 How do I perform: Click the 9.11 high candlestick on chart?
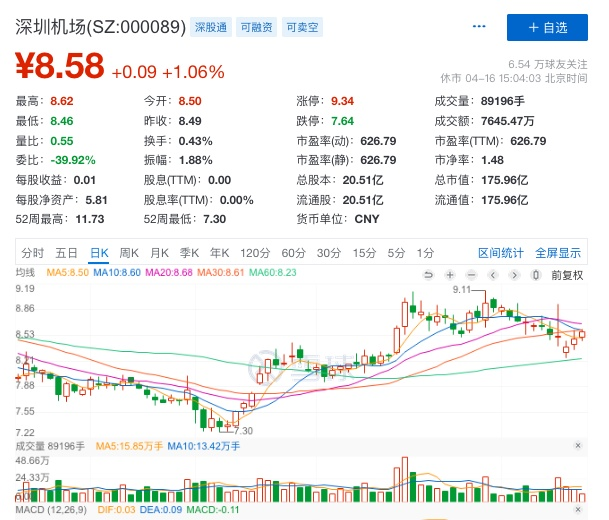[490, 302]
